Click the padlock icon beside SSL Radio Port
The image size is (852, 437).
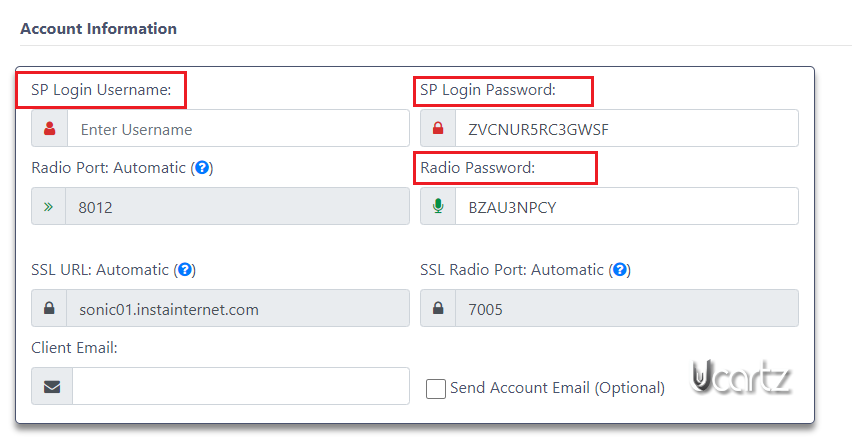[x=438, y=308]
